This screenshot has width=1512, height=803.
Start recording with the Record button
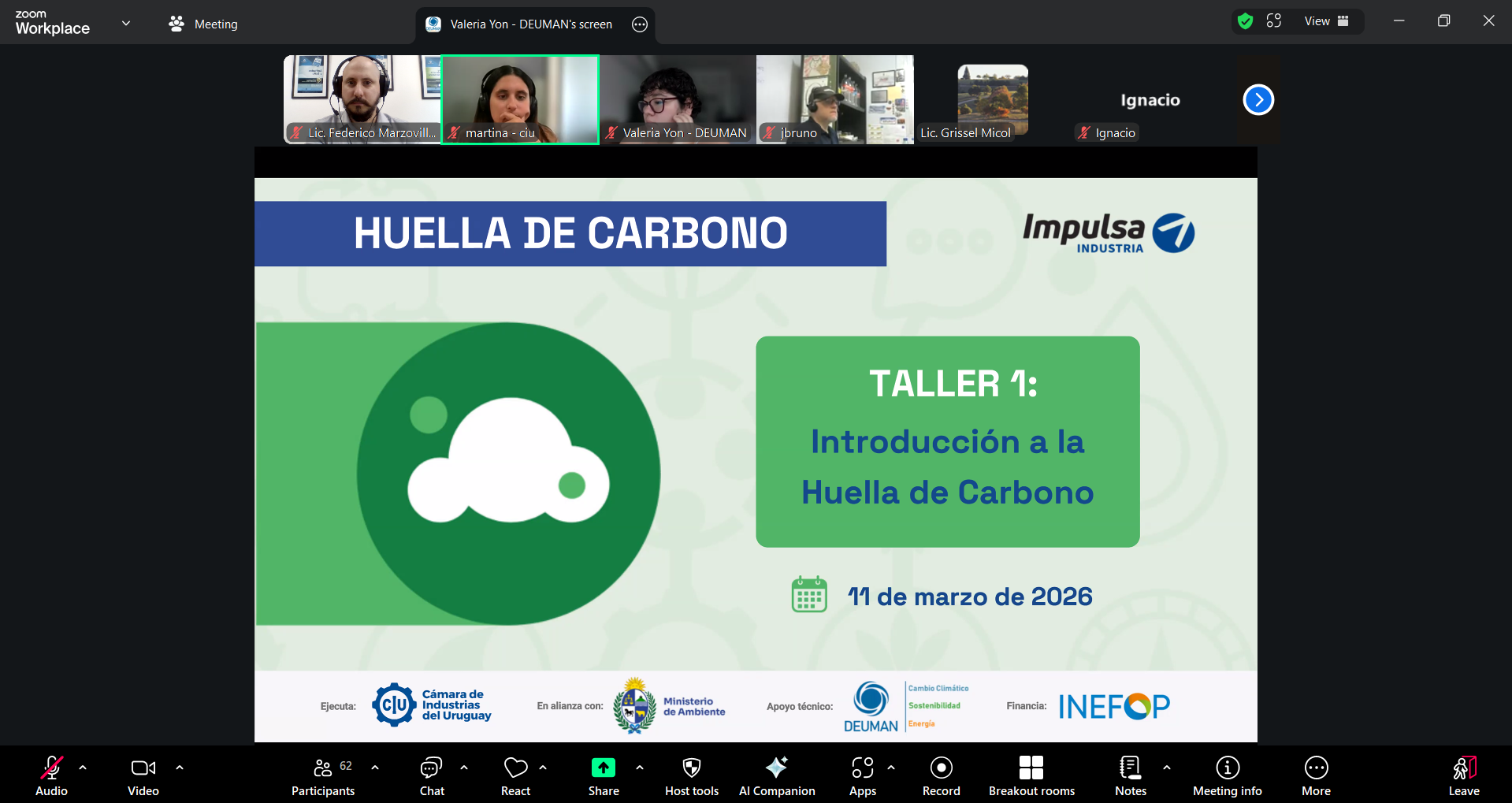click(x=942, y=776)
